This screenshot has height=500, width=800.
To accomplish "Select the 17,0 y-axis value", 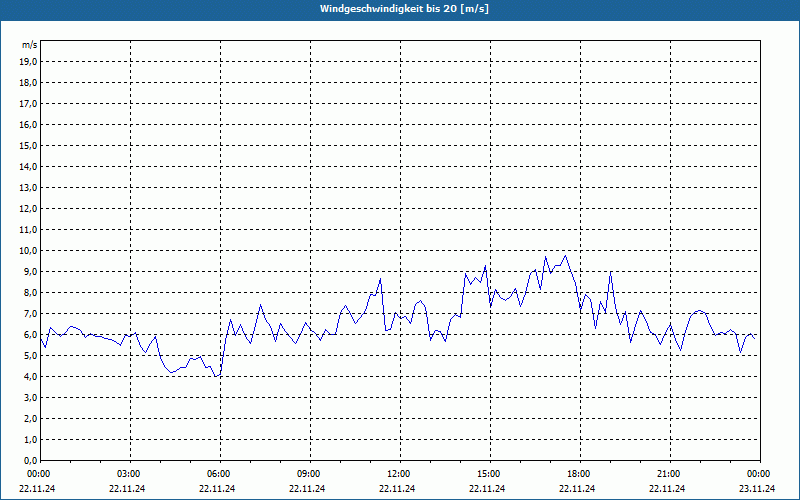I will click(28, 104).
